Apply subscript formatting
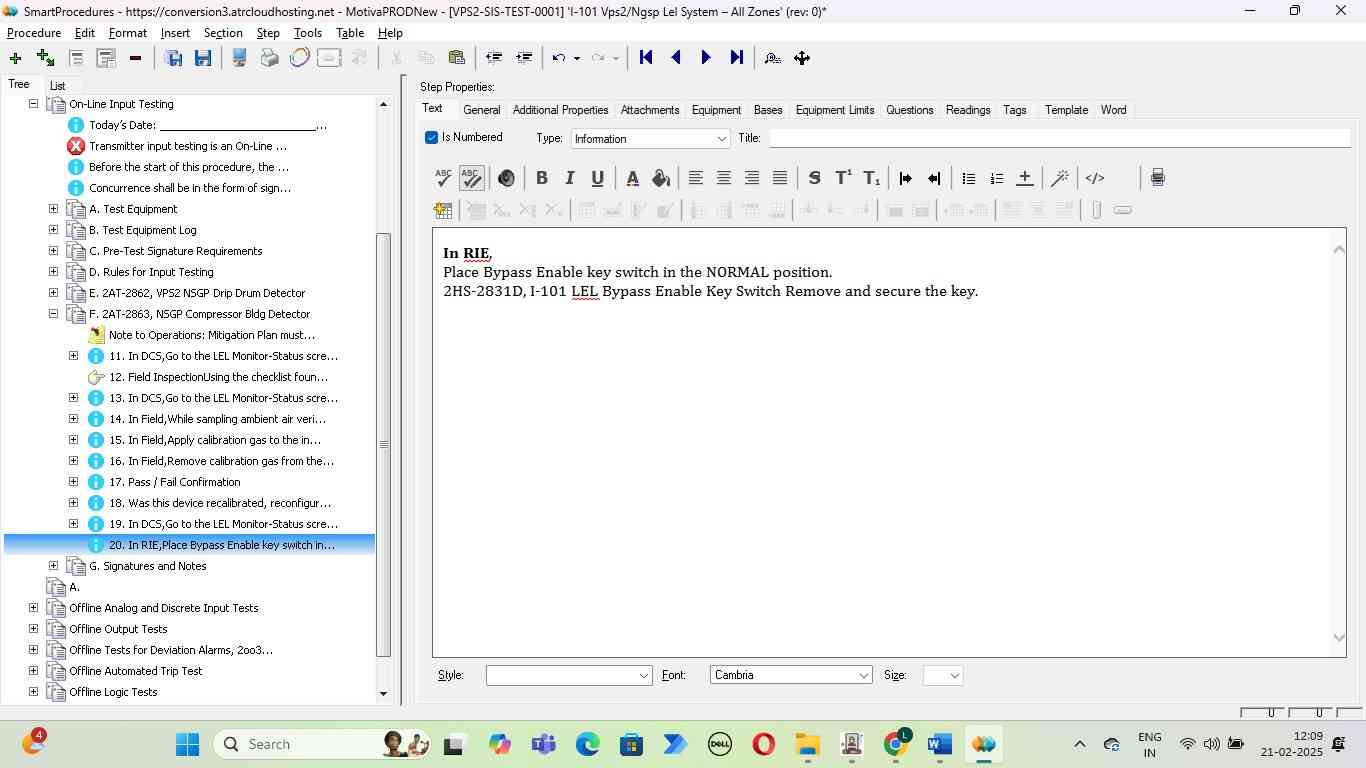The image size is (1366, 768). click(x=871, y=178)
